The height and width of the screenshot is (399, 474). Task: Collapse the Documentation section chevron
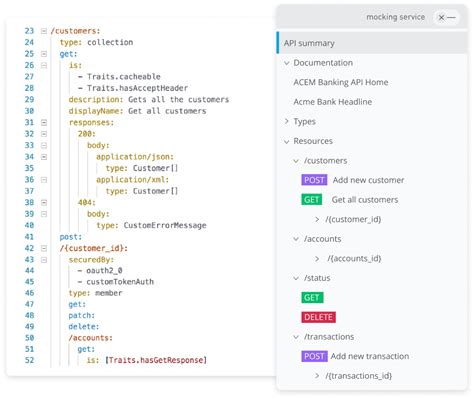tap(286, 63)
